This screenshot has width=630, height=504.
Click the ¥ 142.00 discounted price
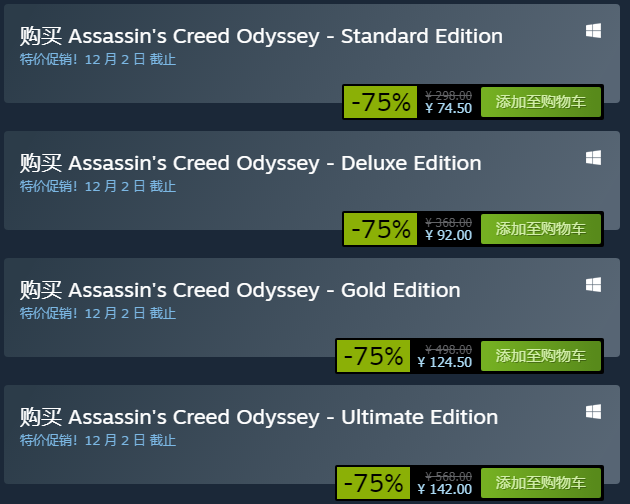pyautogui.click(x=445, y=489)
